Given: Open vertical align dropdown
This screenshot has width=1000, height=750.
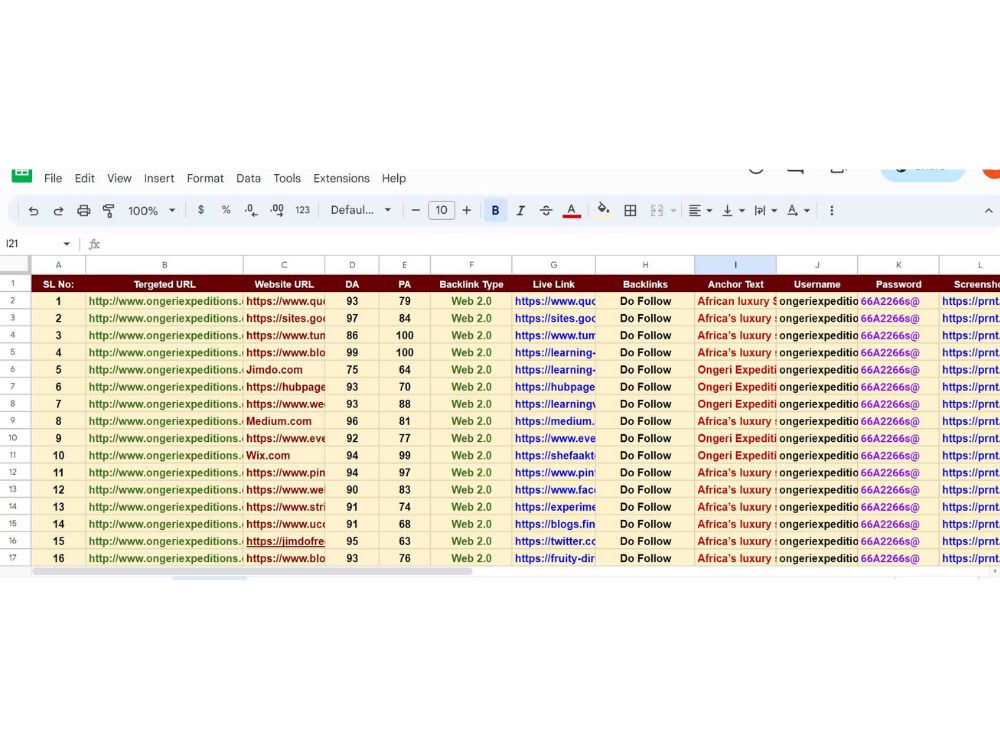Looking at the screenshot, I should pyautogui.click(x=733, y=210).
